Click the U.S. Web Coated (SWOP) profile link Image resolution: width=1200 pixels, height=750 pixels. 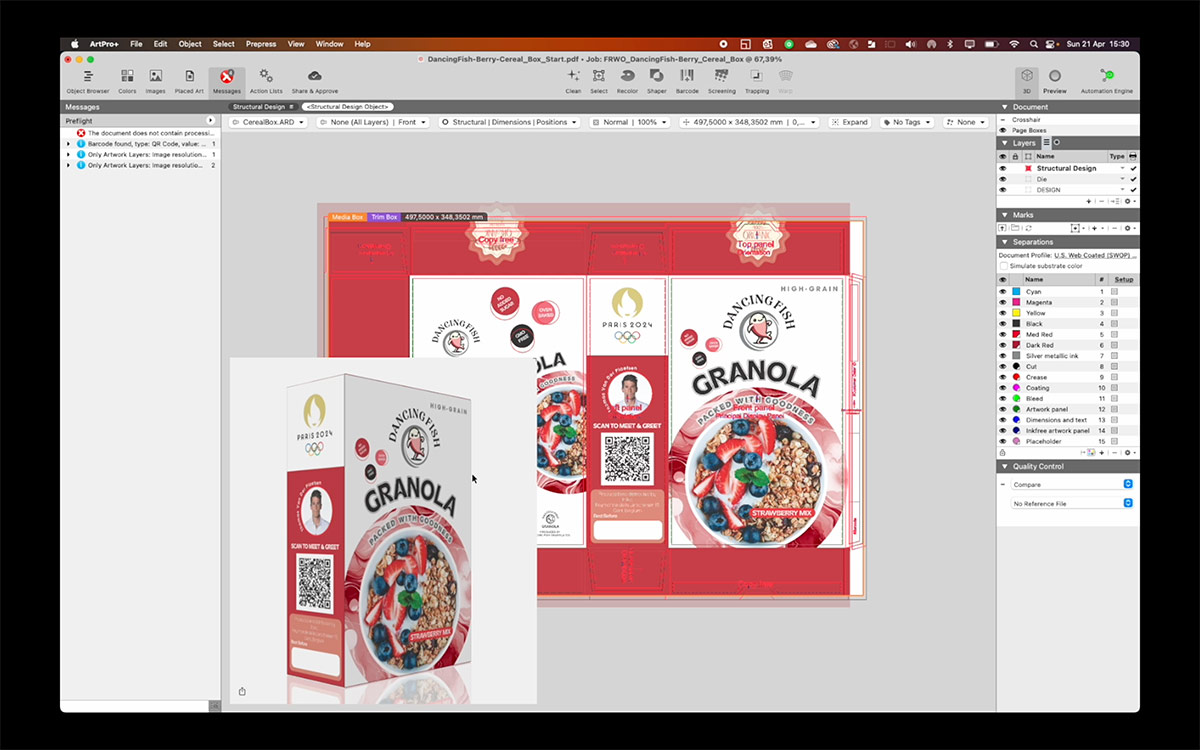point(1094,255)
